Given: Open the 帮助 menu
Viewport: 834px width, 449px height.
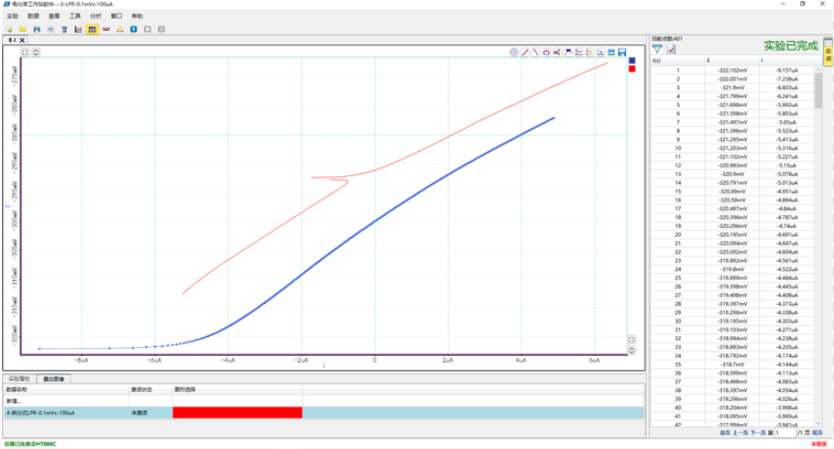Looking at the screenshot, I should point(137,16).
